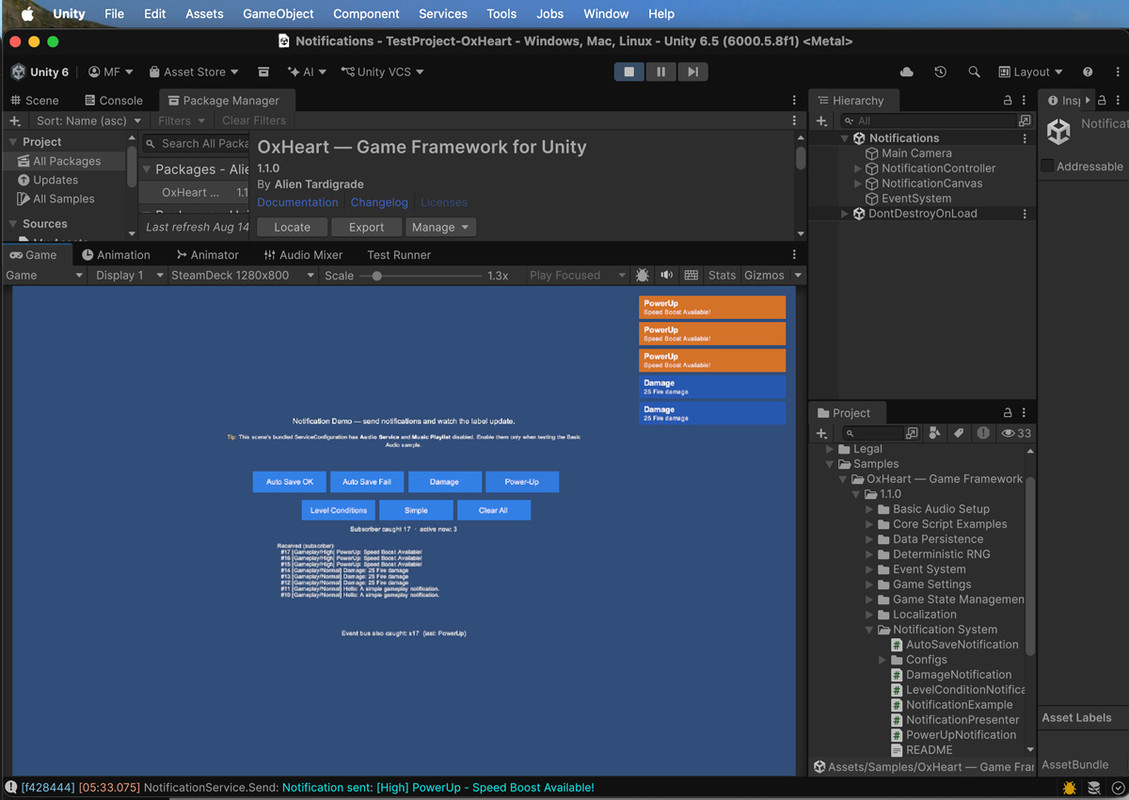Open the Notifications scene three-dot menu
The image size is (1129, 800).
[1025, 138]
